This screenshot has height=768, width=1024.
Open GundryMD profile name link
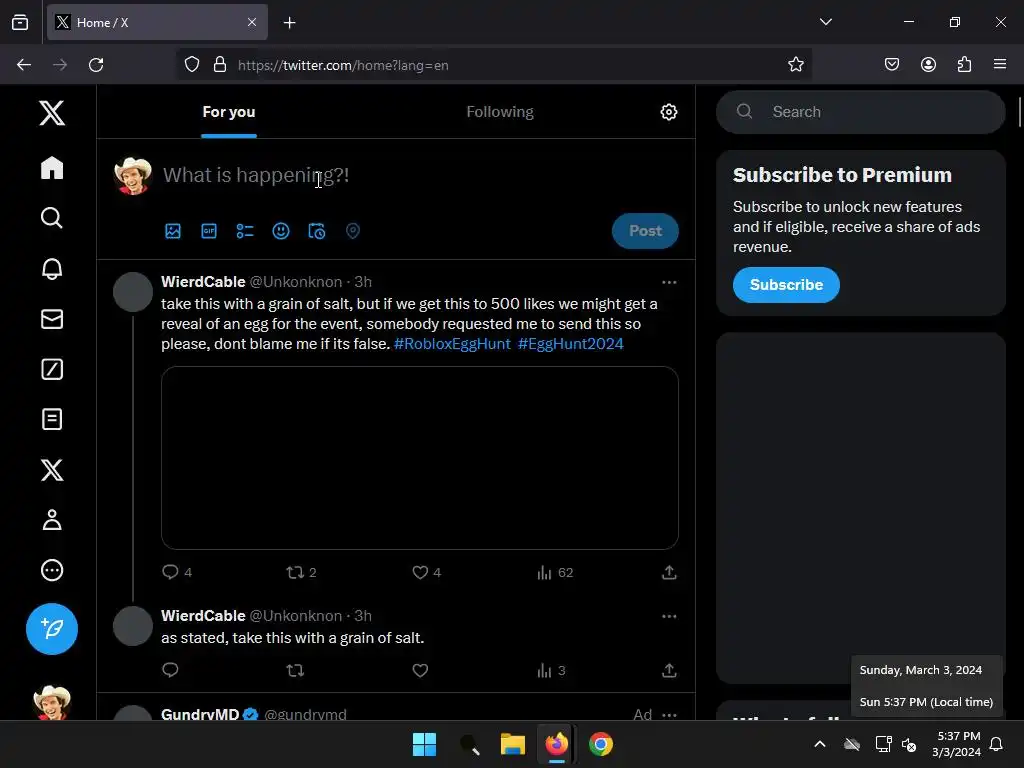200,714
